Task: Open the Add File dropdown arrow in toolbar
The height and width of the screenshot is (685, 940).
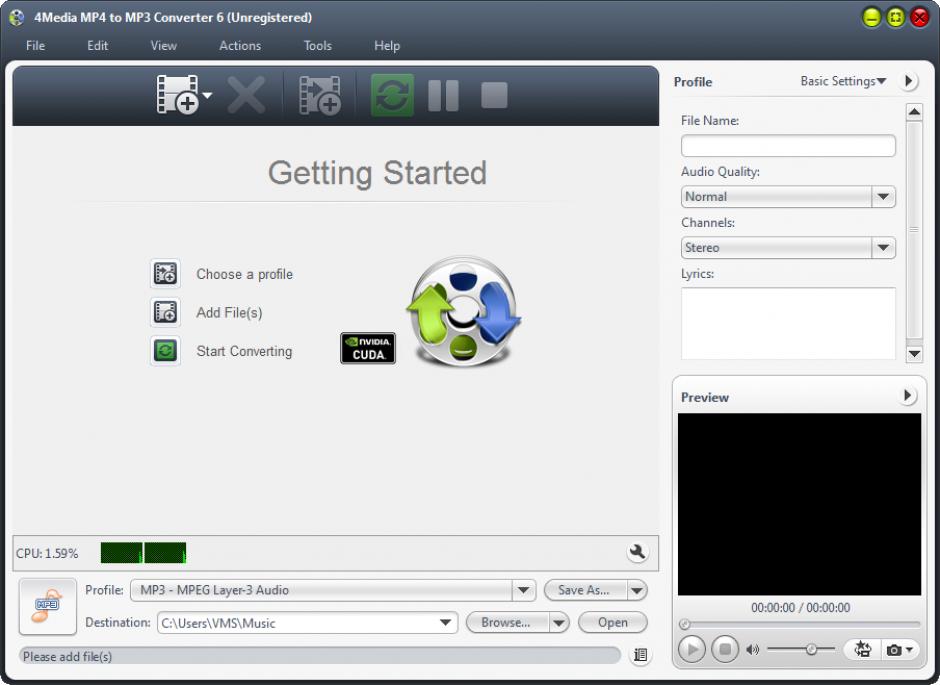Action: pyautogui.click(x=207, y=95)
